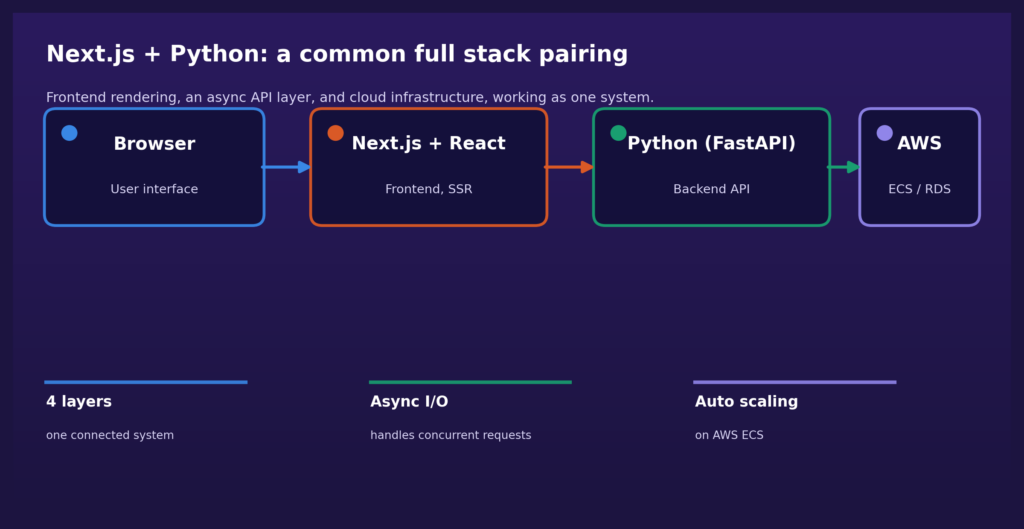Click the orange dot in the Next.js + React box
Image resolution: width=1024 pixels, height=529 pixels.
pyautogui.click(x=336, y=133)
